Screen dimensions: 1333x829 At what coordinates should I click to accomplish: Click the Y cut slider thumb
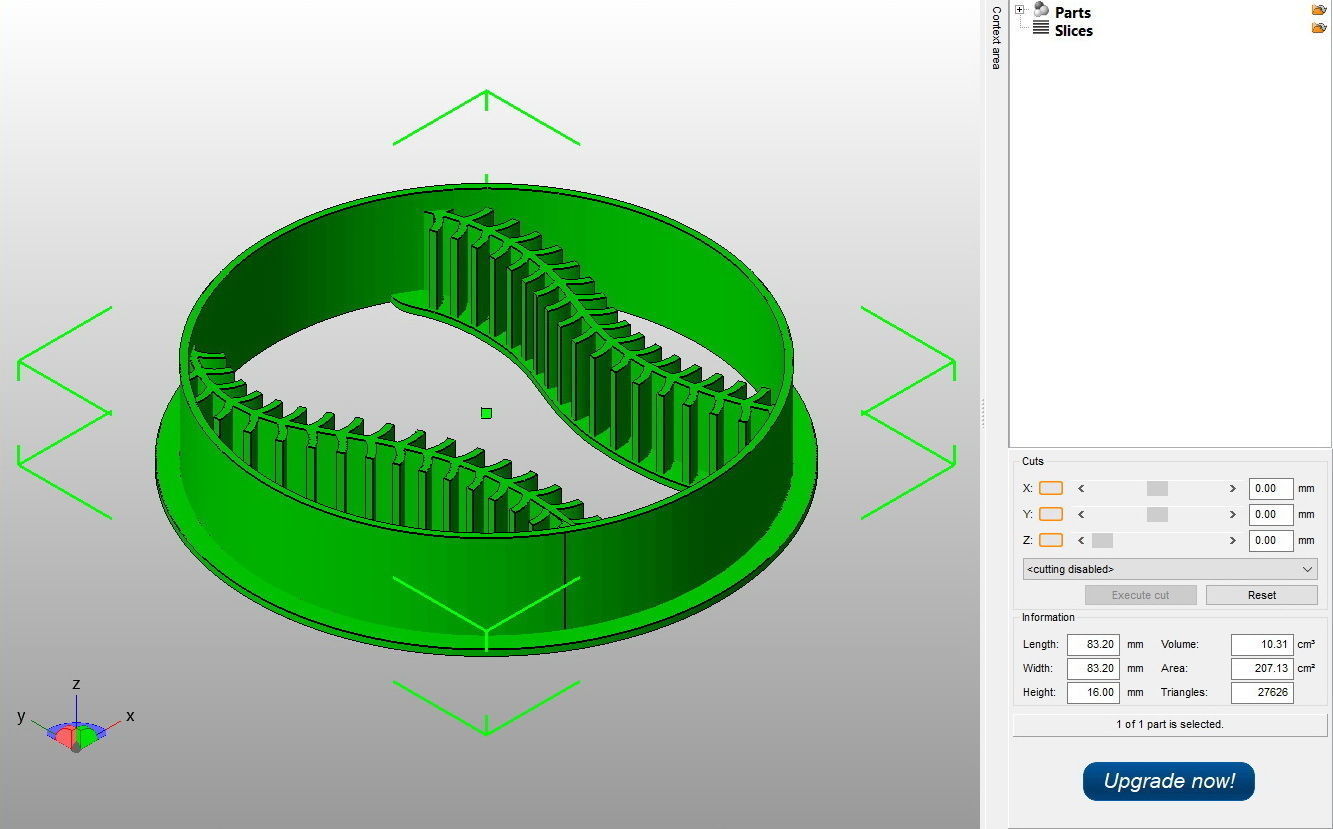tap(1157, 514)
